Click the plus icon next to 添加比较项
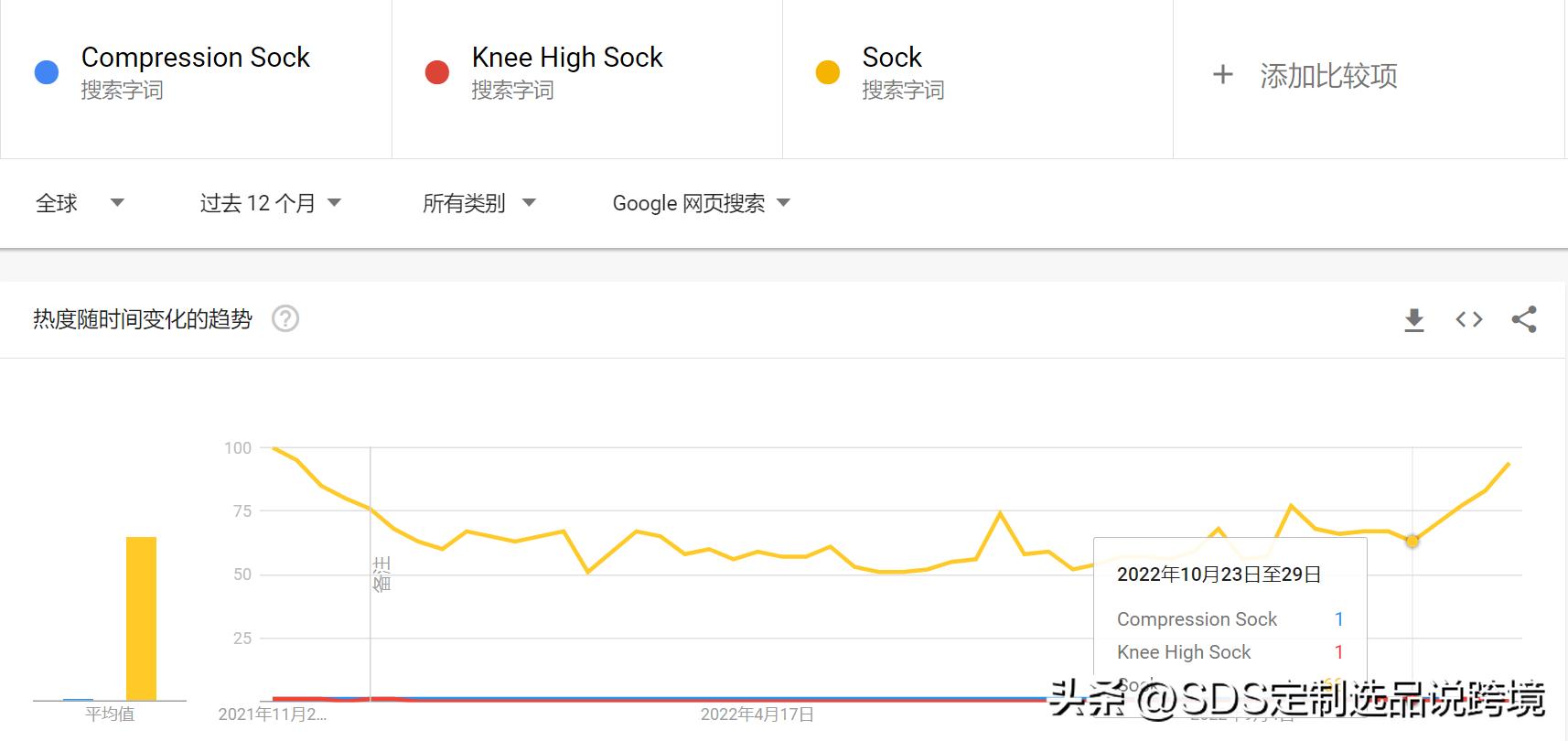This screenshot has width=1568, height=741. [1222, 75]
